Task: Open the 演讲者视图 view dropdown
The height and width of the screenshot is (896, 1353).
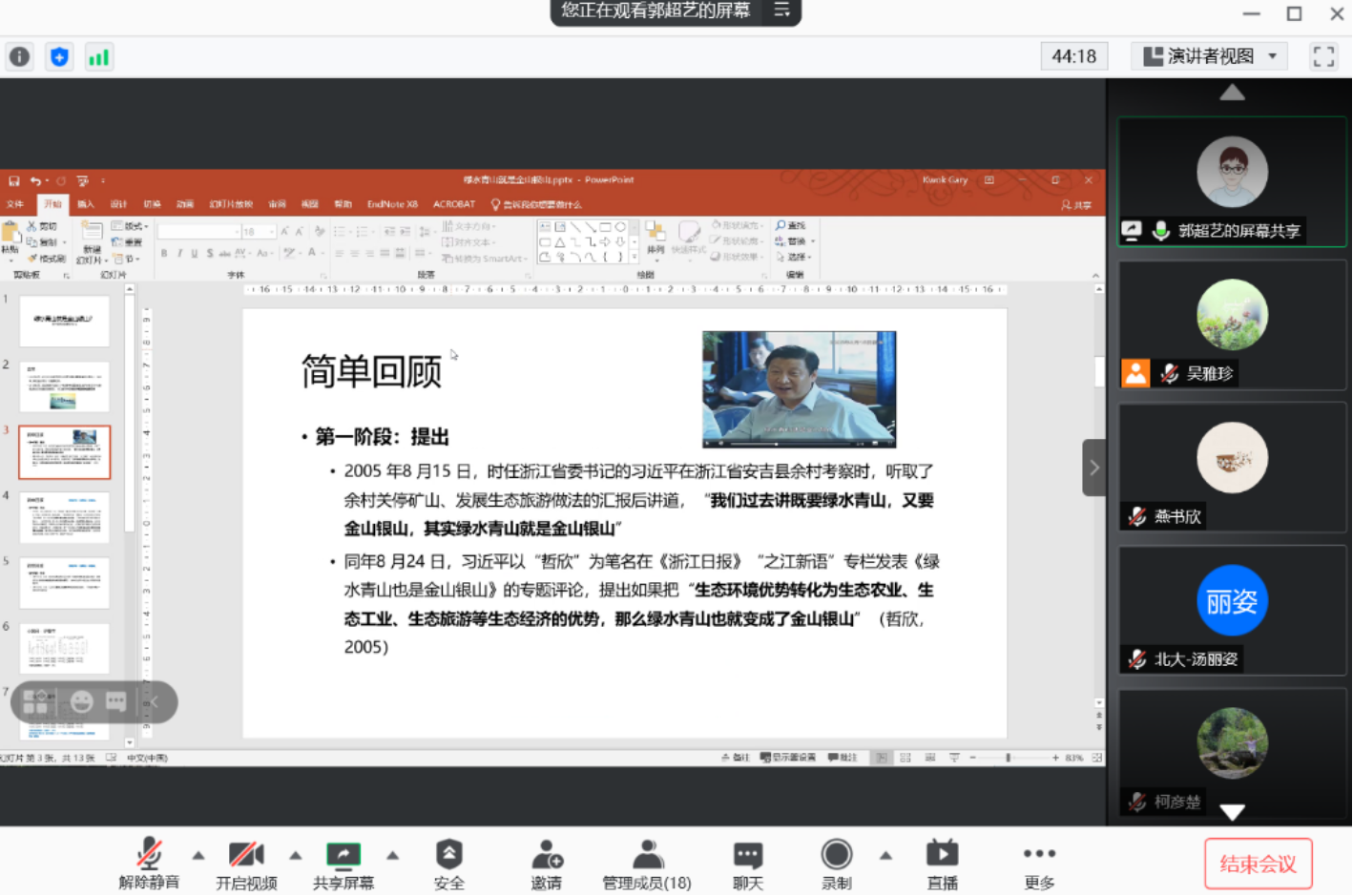Action: point(1208,55)
